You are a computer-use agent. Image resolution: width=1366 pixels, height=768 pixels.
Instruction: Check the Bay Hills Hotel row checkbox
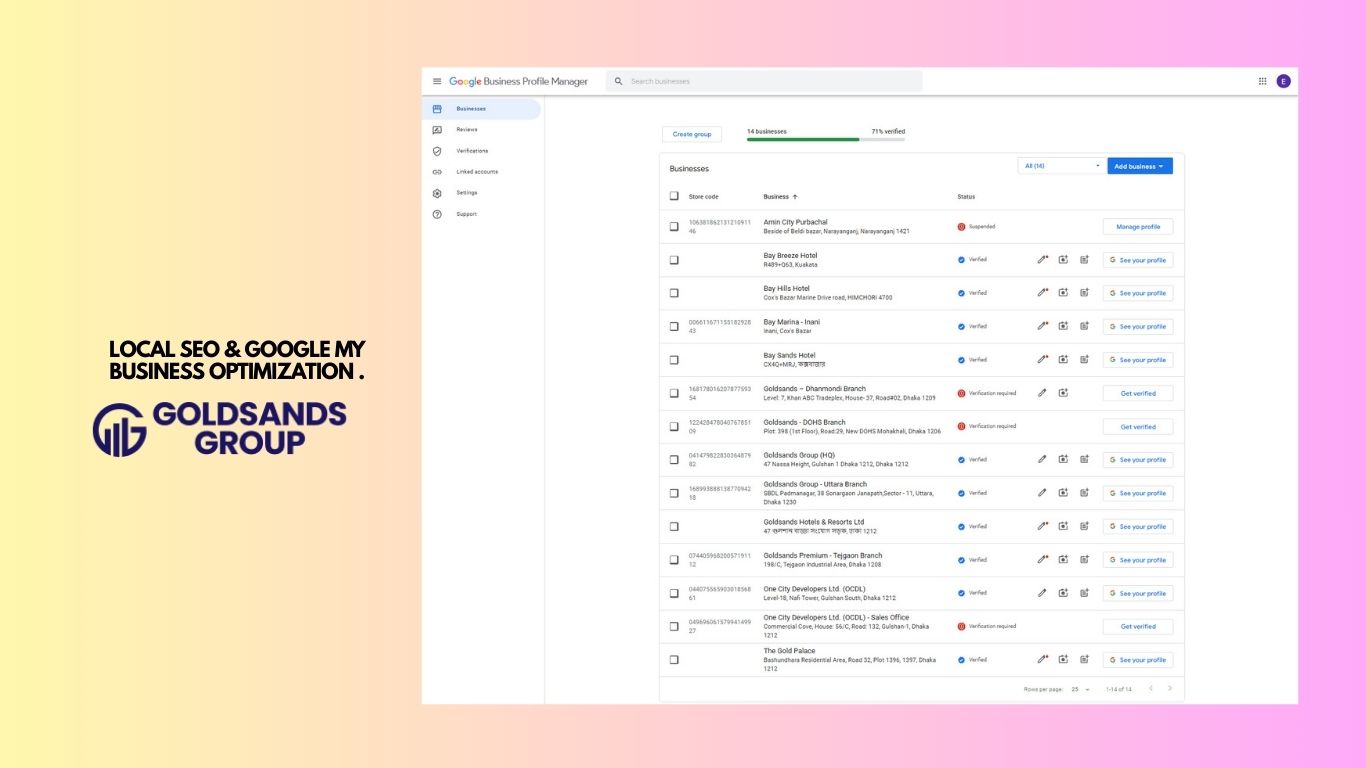coord(674,293)
